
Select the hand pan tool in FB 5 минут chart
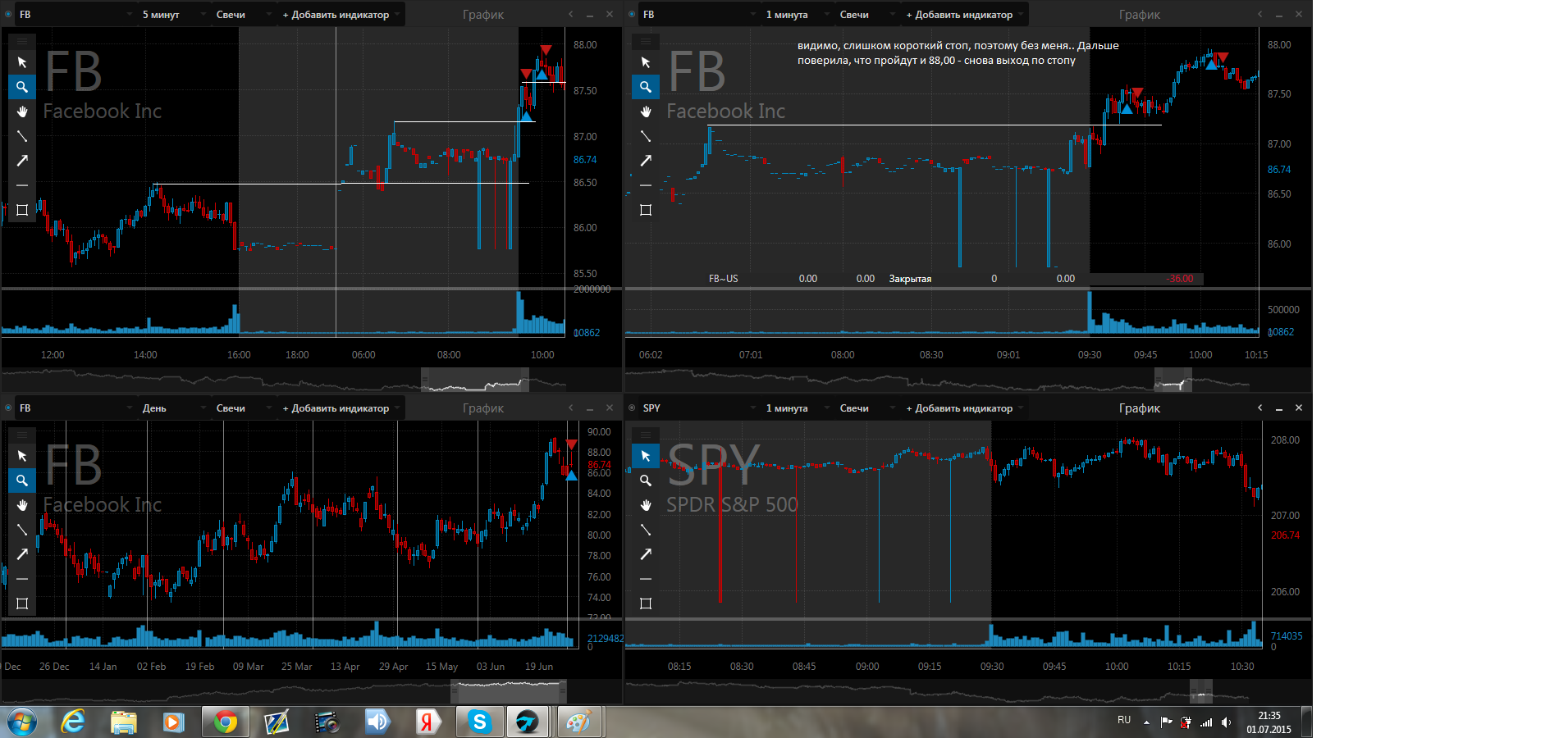pyautogui.click(x=22, y=112)
